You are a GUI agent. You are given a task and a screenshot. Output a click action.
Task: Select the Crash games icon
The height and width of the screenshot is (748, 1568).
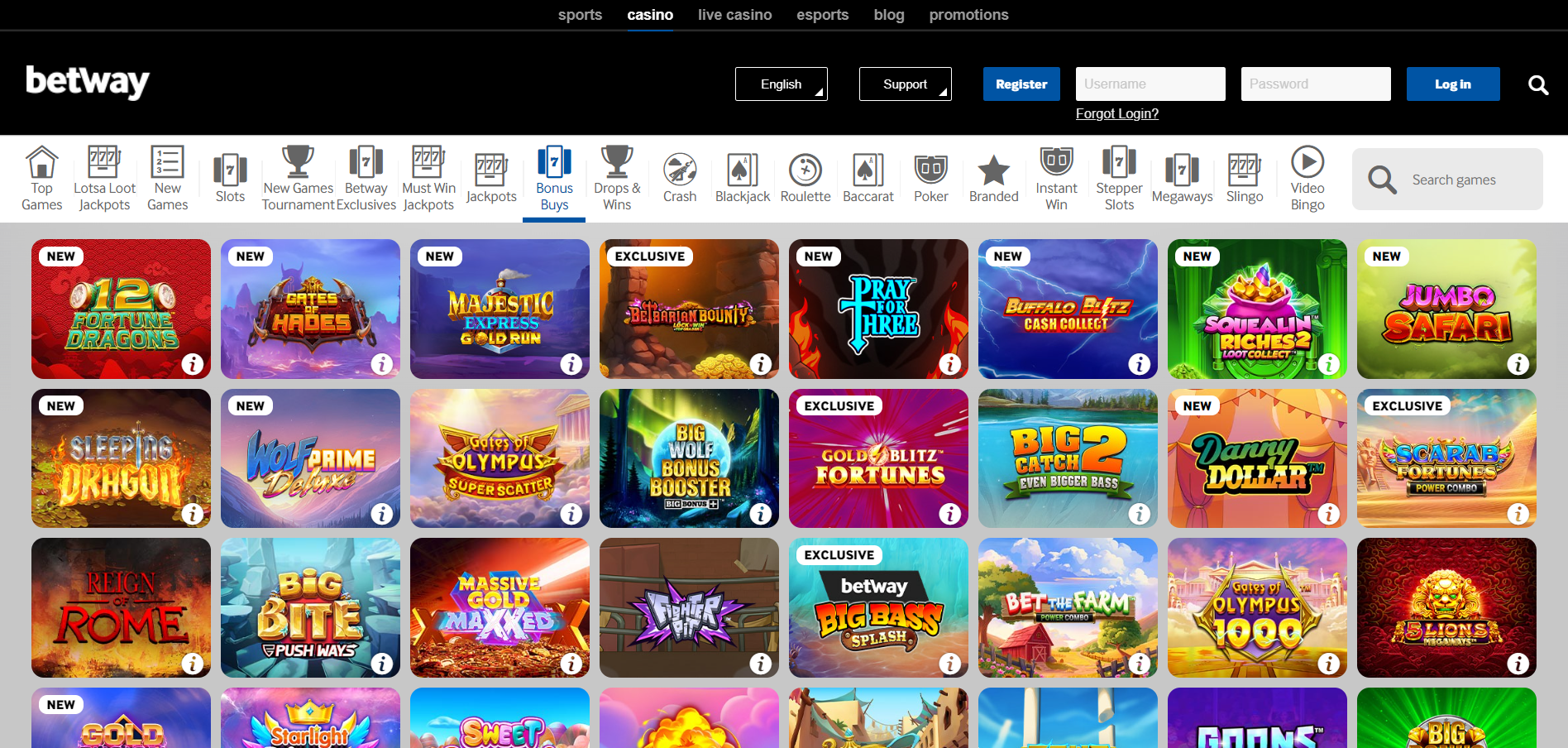680,170
